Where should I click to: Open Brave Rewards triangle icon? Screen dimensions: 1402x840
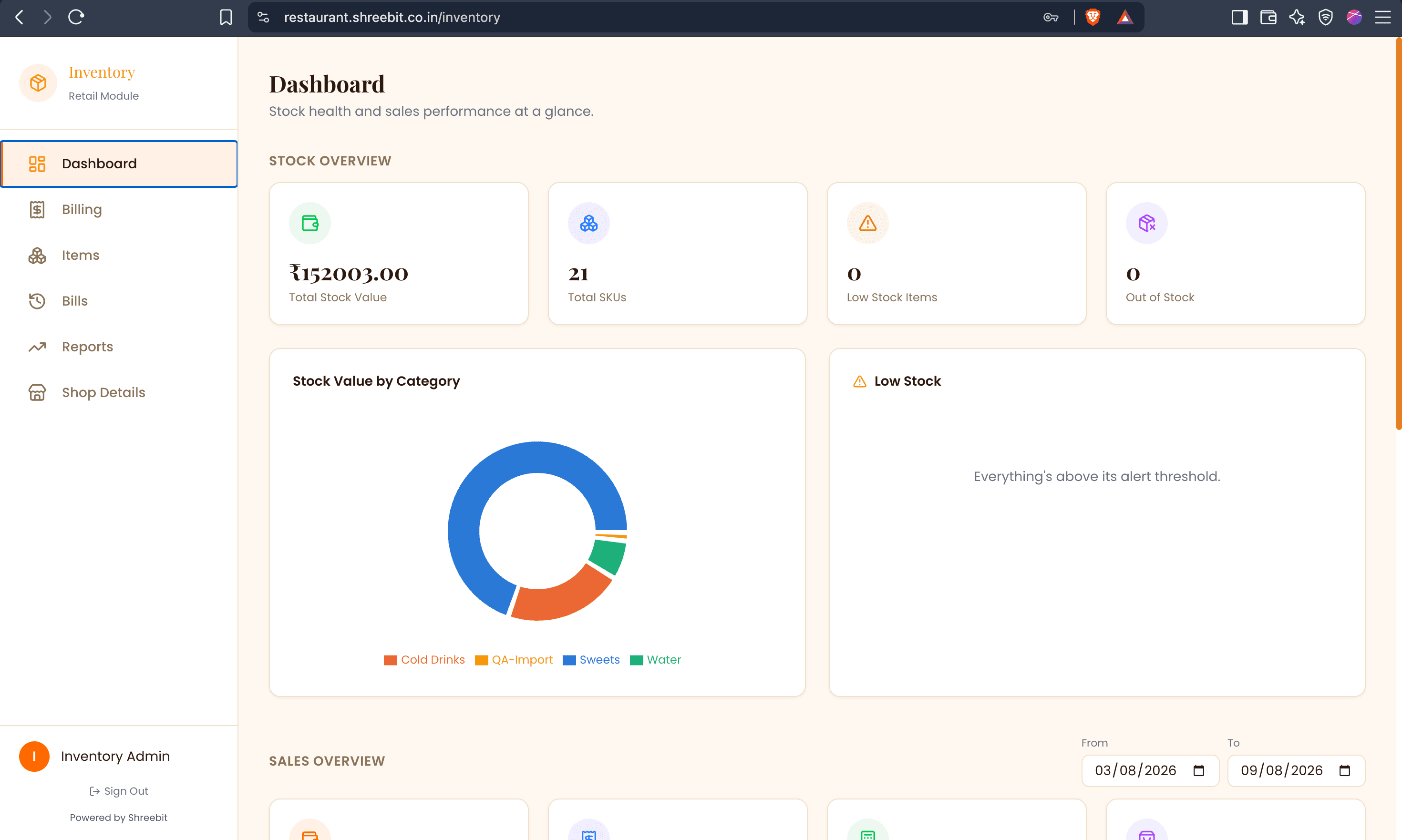click(x=1125, y=17)
